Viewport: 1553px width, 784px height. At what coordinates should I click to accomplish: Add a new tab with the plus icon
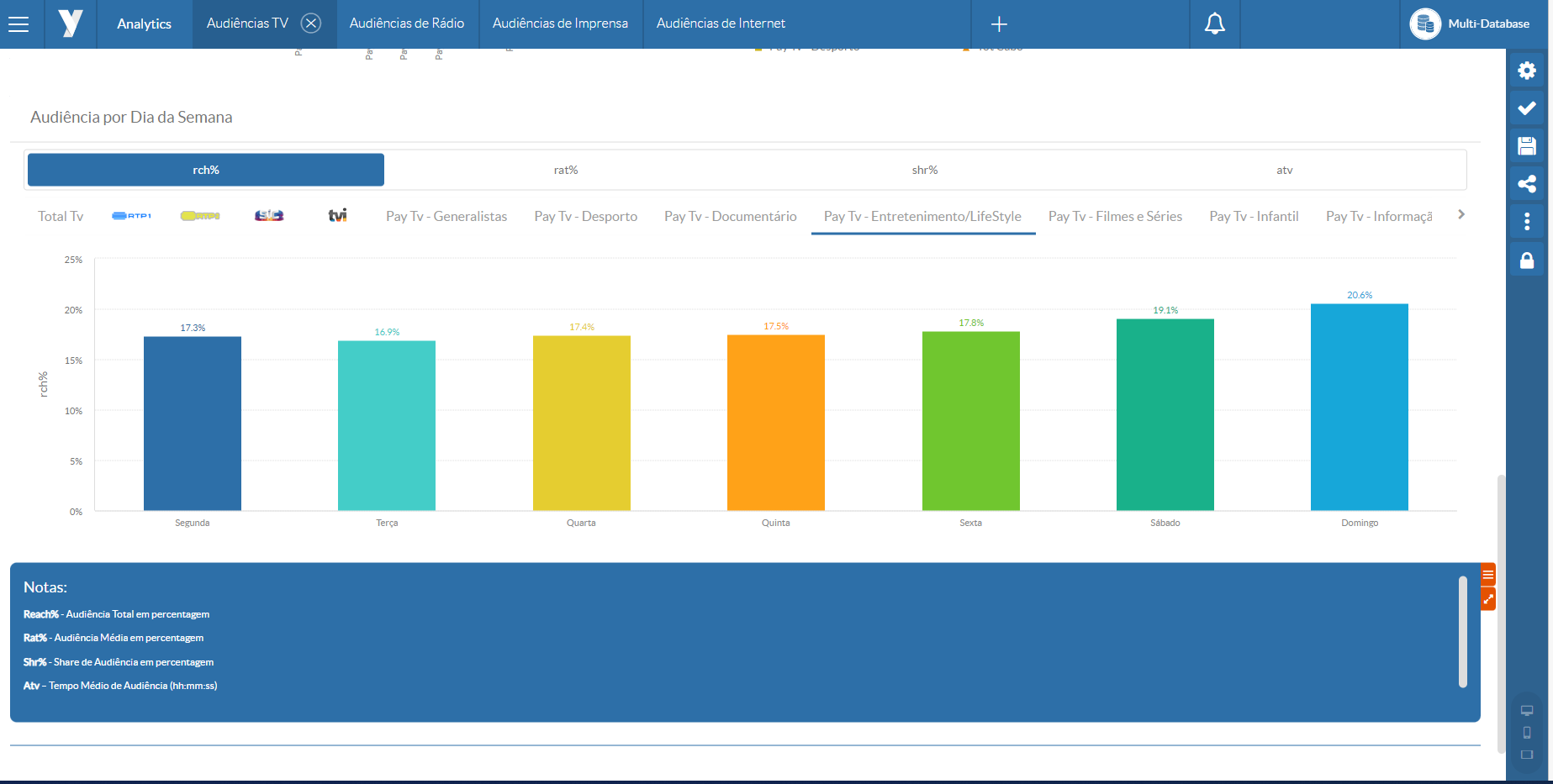(999, 24)
